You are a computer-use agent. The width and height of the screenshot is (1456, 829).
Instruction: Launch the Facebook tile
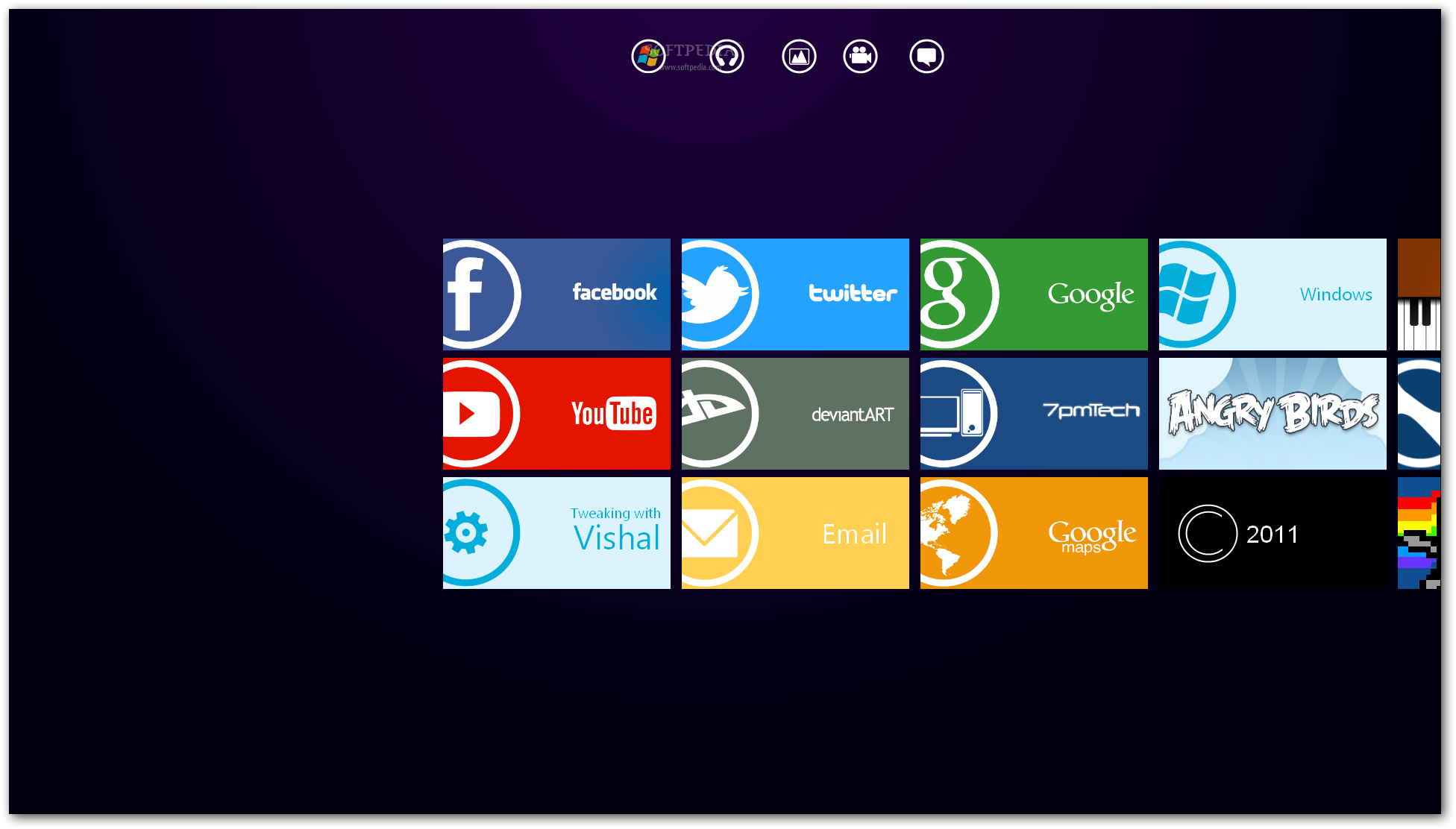[x=556, y=294]
